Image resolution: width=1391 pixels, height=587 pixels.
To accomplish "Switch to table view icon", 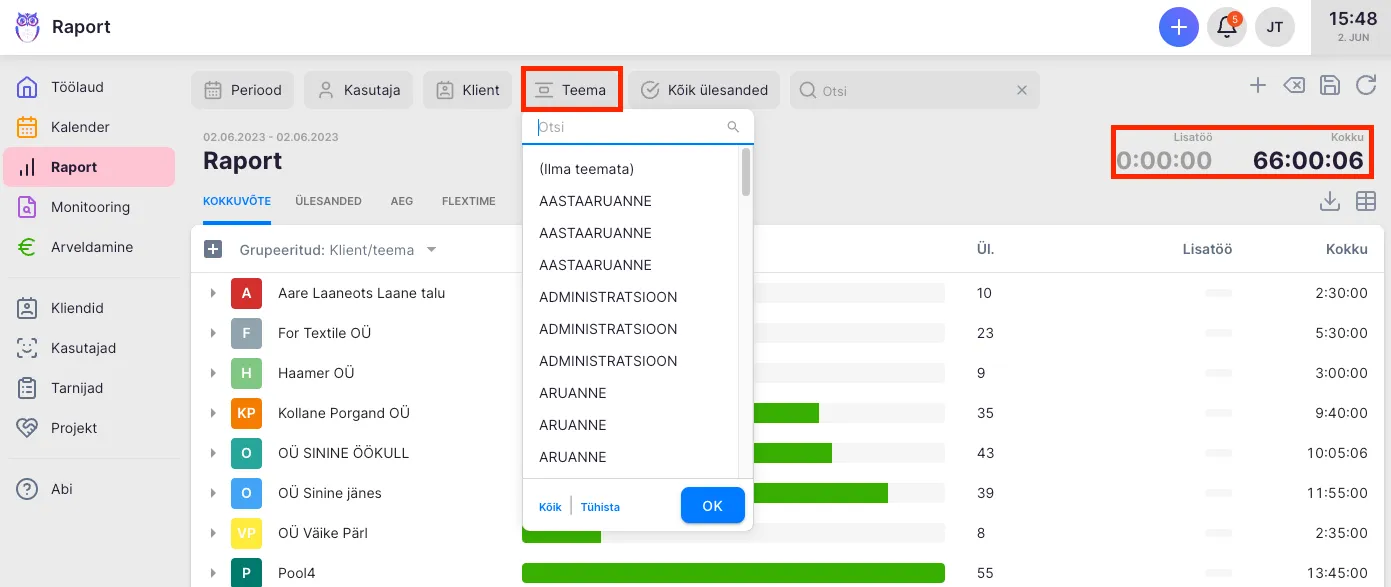I will click(x=1366, y=202).
